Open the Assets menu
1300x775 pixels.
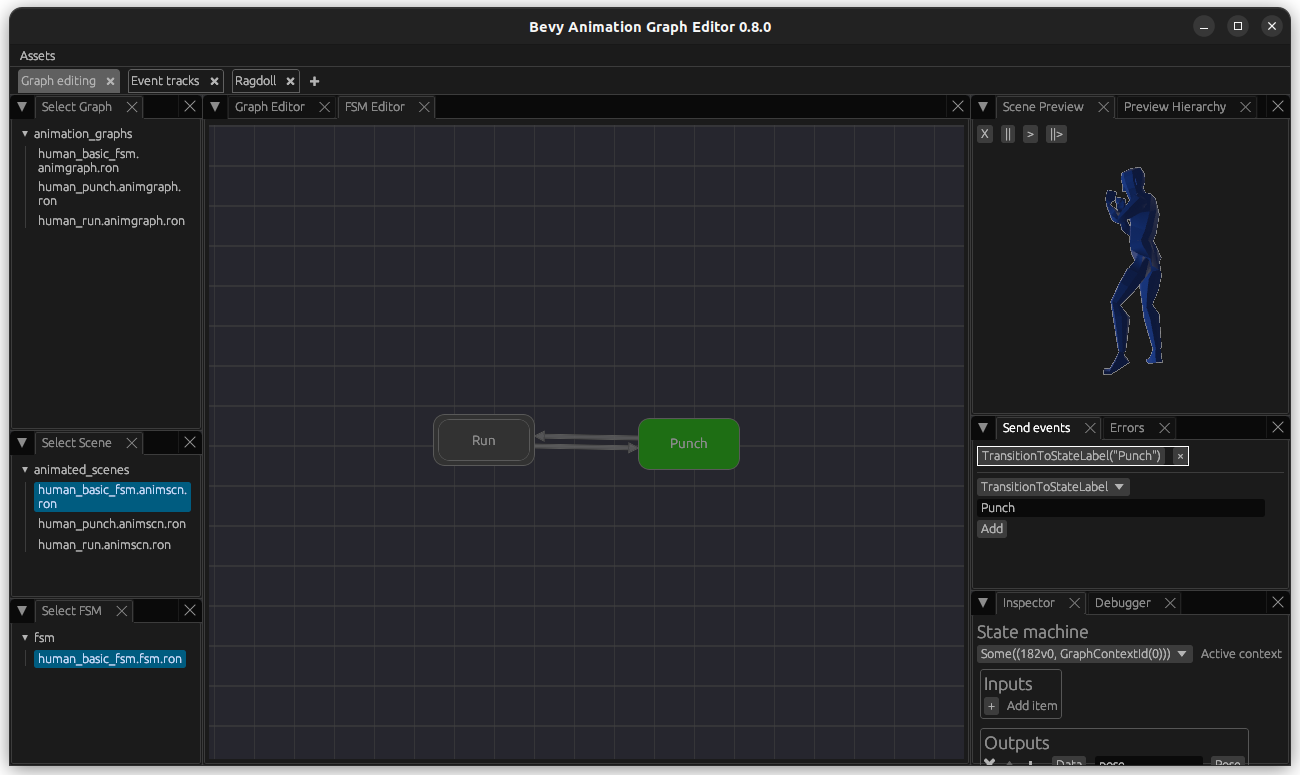point(38,56)
